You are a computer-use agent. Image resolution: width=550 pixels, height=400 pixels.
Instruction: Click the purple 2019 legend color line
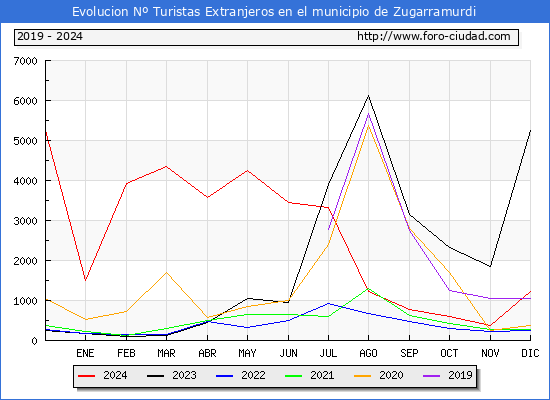tap(431, 376)
